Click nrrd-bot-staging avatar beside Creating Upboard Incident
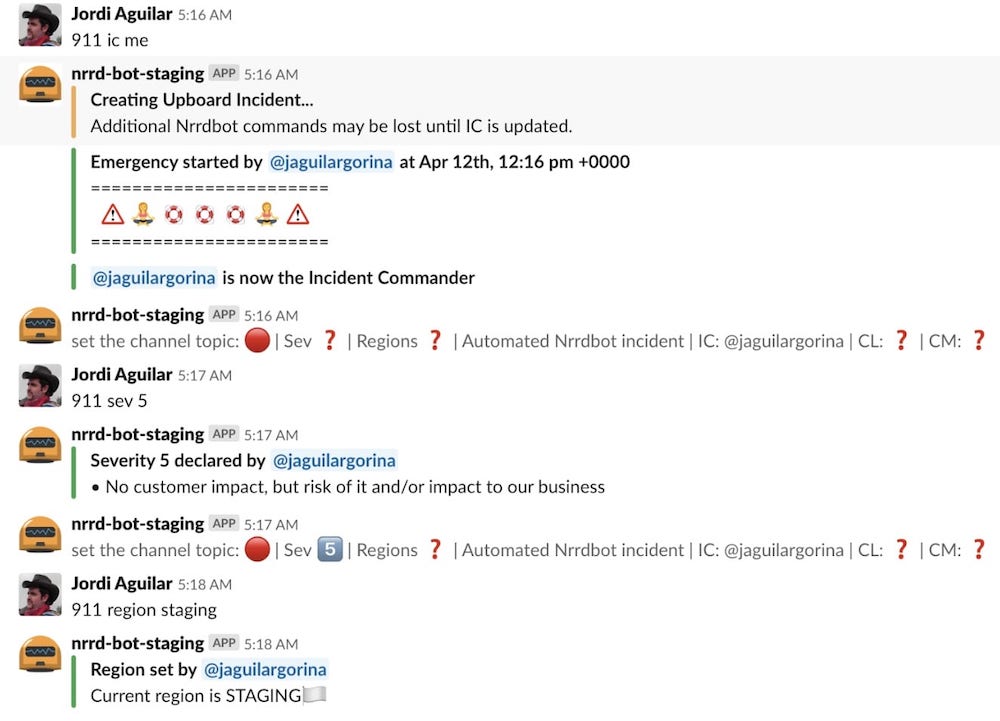Viewport: 1000px width, 721px height. coord(40,84)
